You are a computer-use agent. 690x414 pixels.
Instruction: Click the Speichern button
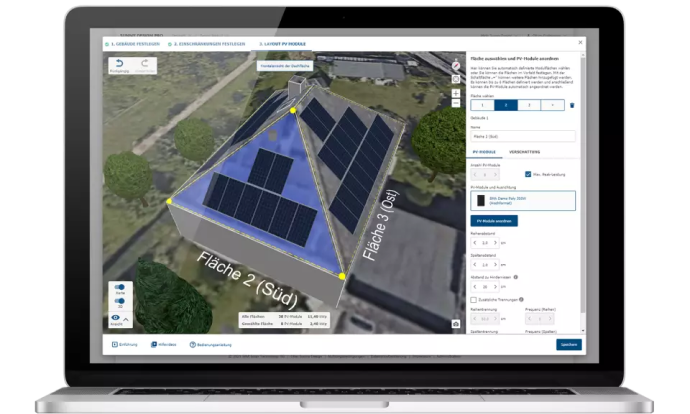pos(569,344)
